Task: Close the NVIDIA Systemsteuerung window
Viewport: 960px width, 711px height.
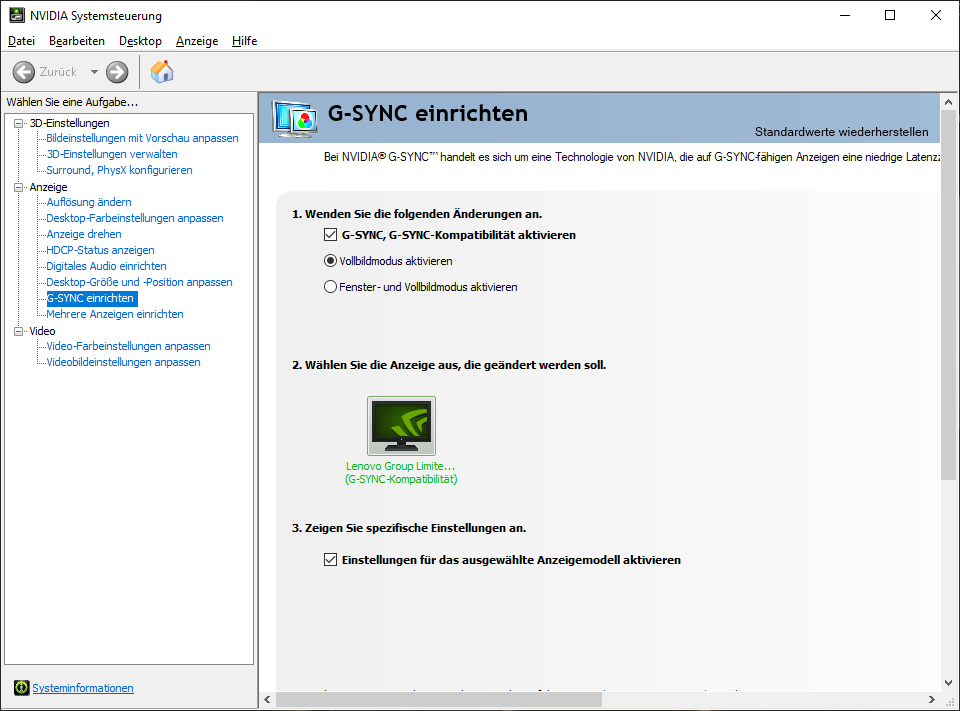Action: click(936, 15)
